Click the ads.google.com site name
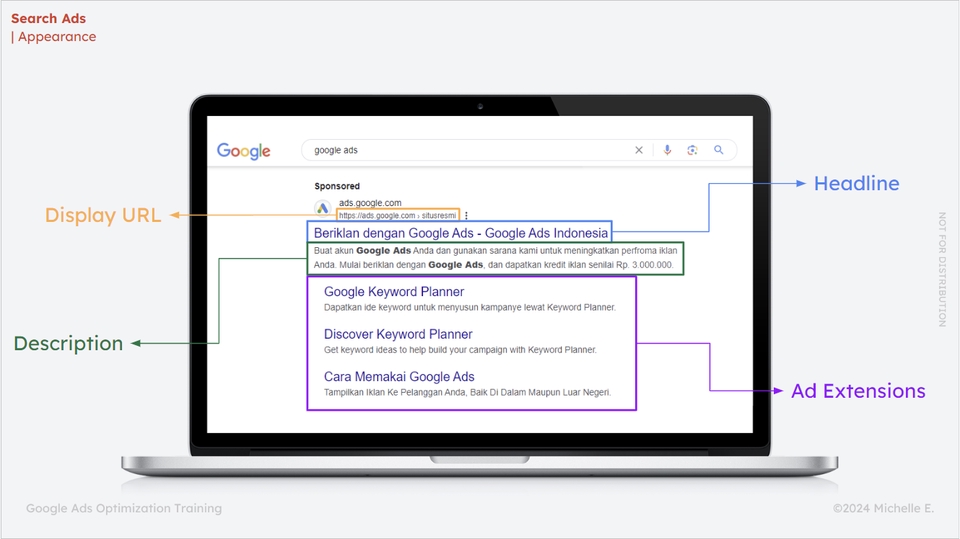Viewport: 960px width, 539px height. click(370, 203)
